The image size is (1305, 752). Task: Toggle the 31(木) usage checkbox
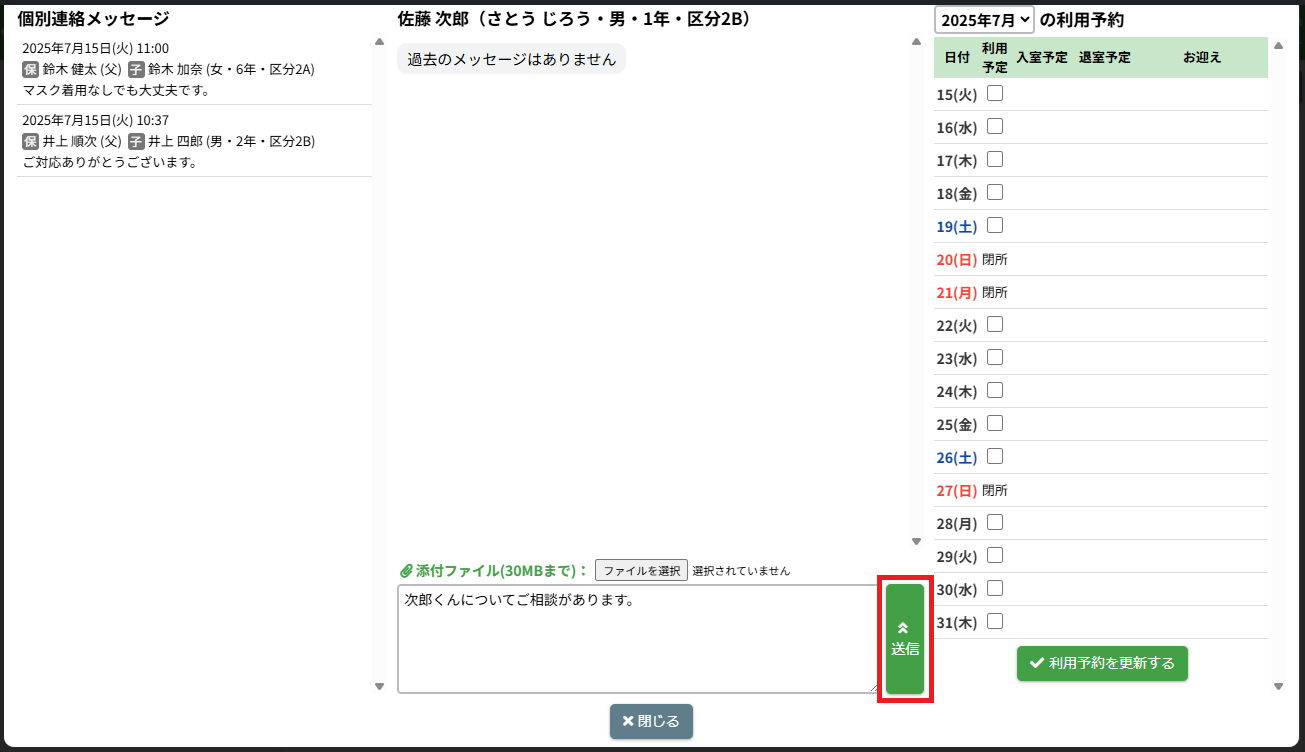tap(995, 622)
